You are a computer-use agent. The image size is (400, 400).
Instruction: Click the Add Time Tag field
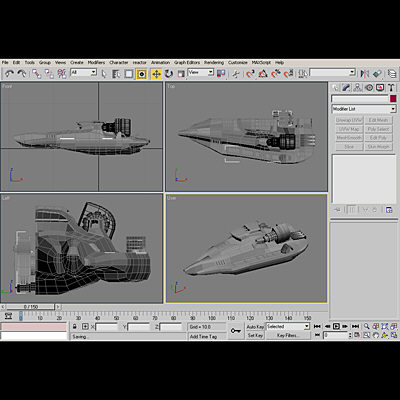(x=207, y=336)
